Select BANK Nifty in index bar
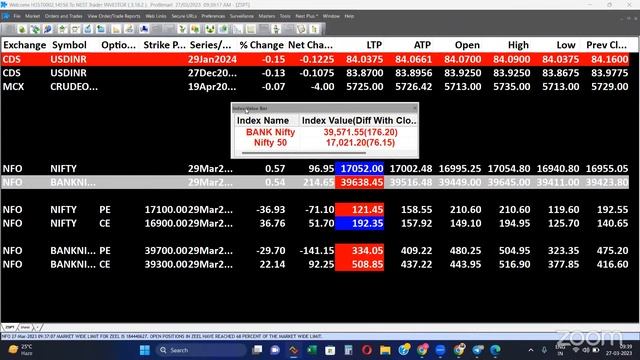This screenshot has width=640, height=360. coord(270,132)
